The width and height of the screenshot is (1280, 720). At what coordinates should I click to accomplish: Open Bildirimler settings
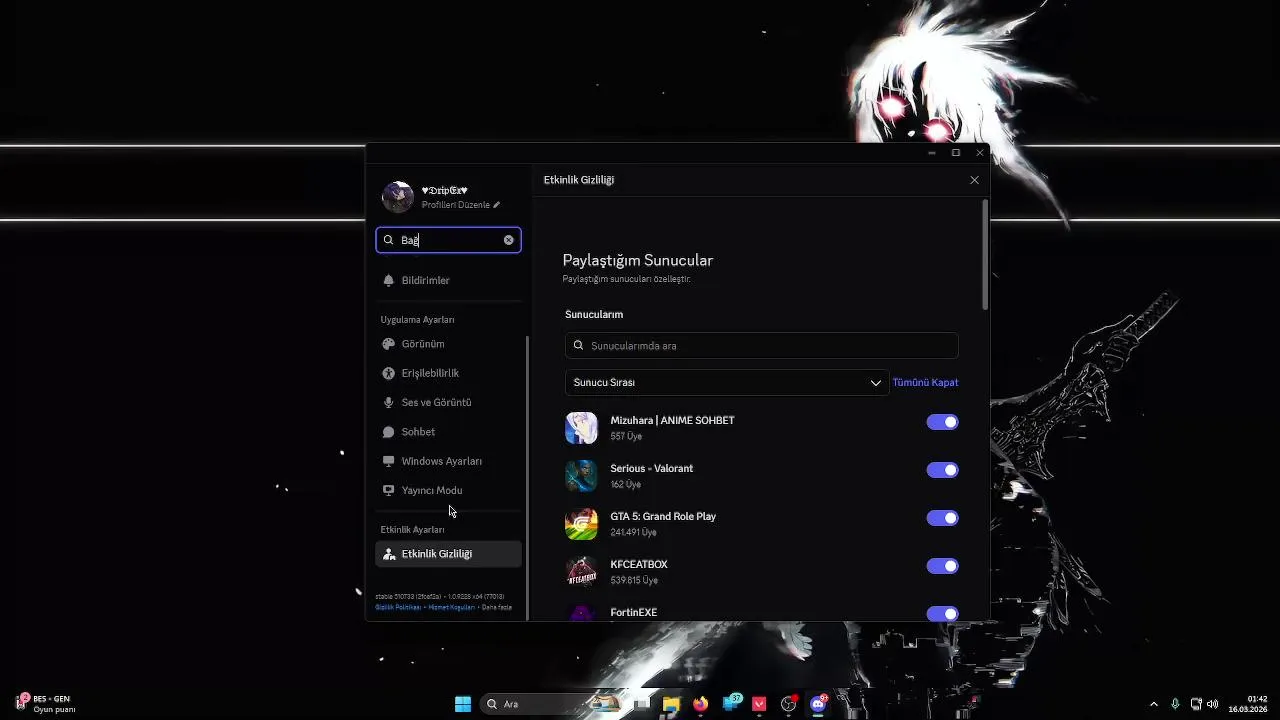pos(448,280)
